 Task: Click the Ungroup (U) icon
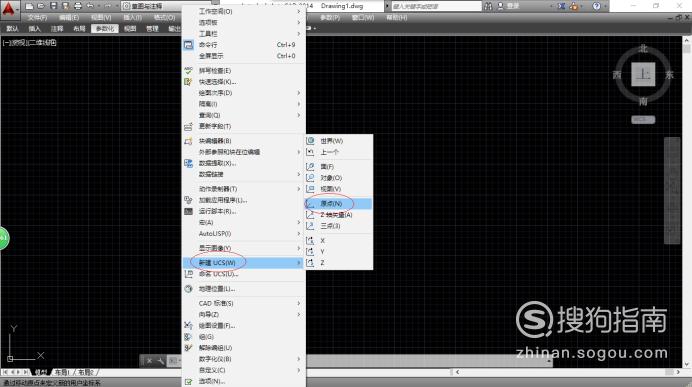tap(188, 348)
